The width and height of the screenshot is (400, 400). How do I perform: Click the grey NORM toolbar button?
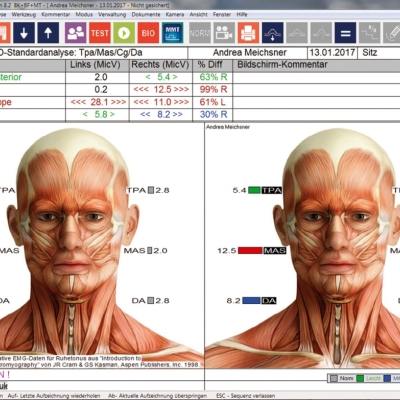pyautogui.click(x=200, y=33)
